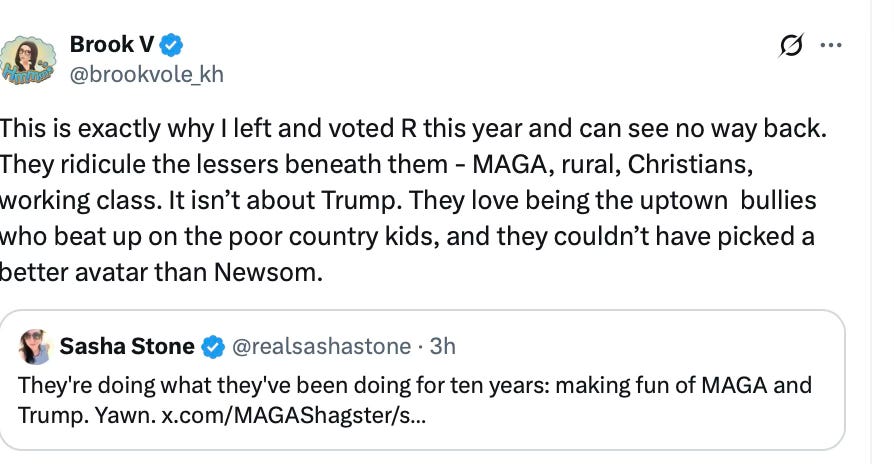
Task: Click the Sasha Stone display name
Action: pyautogui.click(x=127, y=347)
